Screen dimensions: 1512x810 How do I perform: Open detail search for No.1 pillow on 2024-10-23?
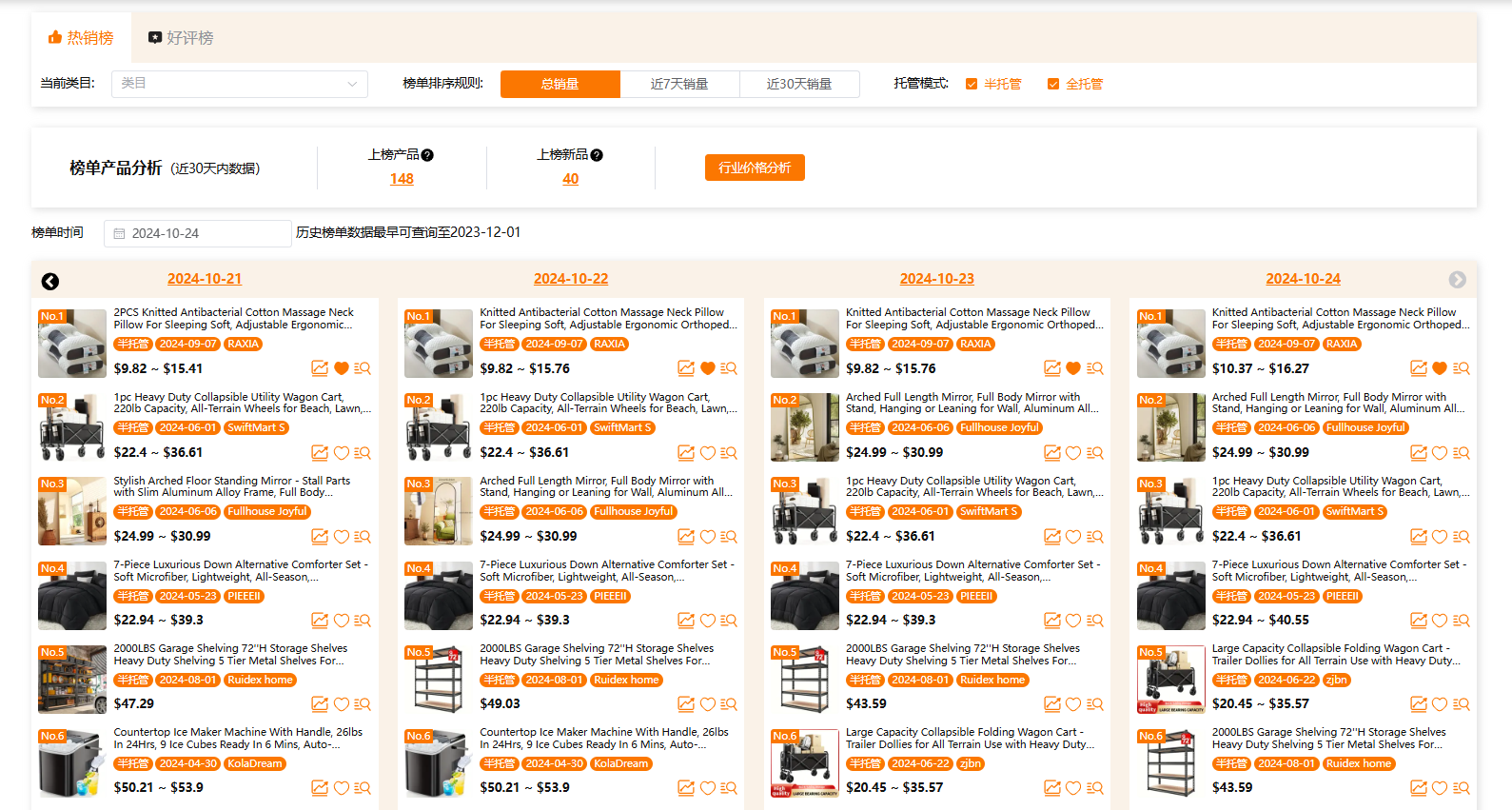pos(1095,368)
